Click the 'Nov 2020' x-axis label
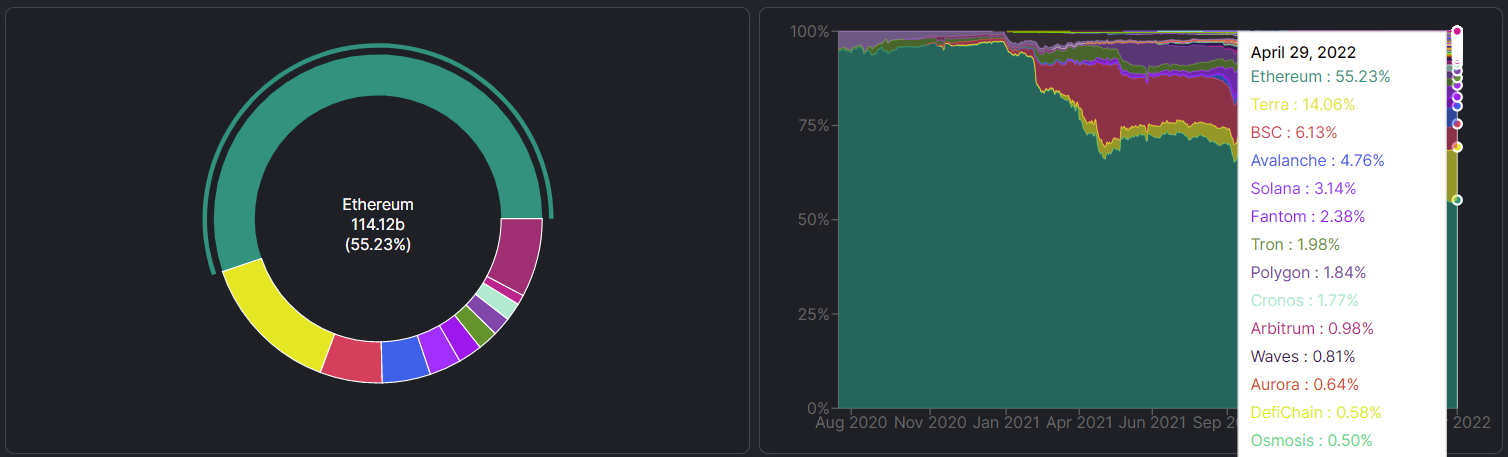Screen dimensions: 1508x457 (929, 423)
